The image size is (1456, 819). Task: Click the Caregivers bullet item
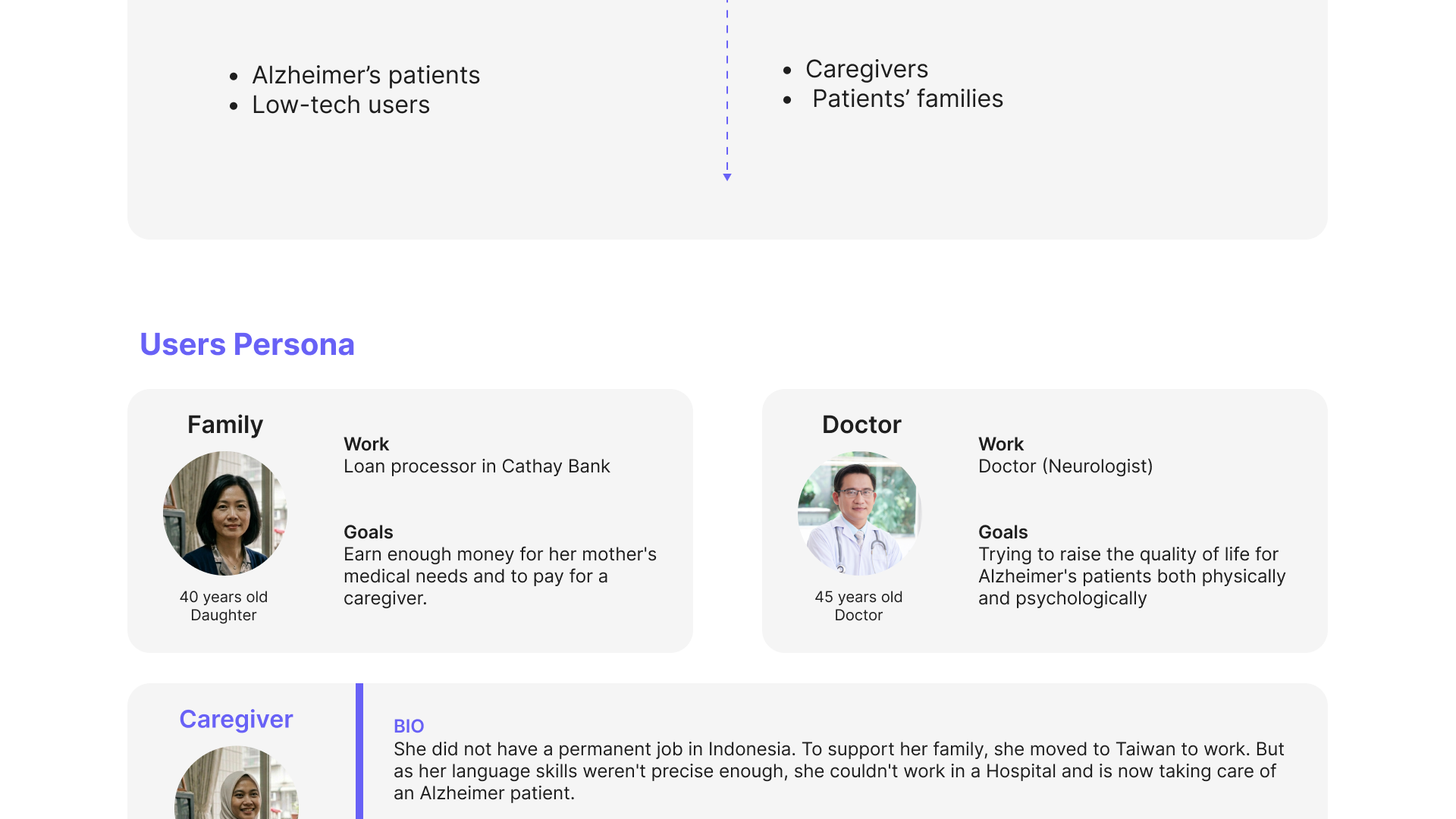tap(866, 69)
